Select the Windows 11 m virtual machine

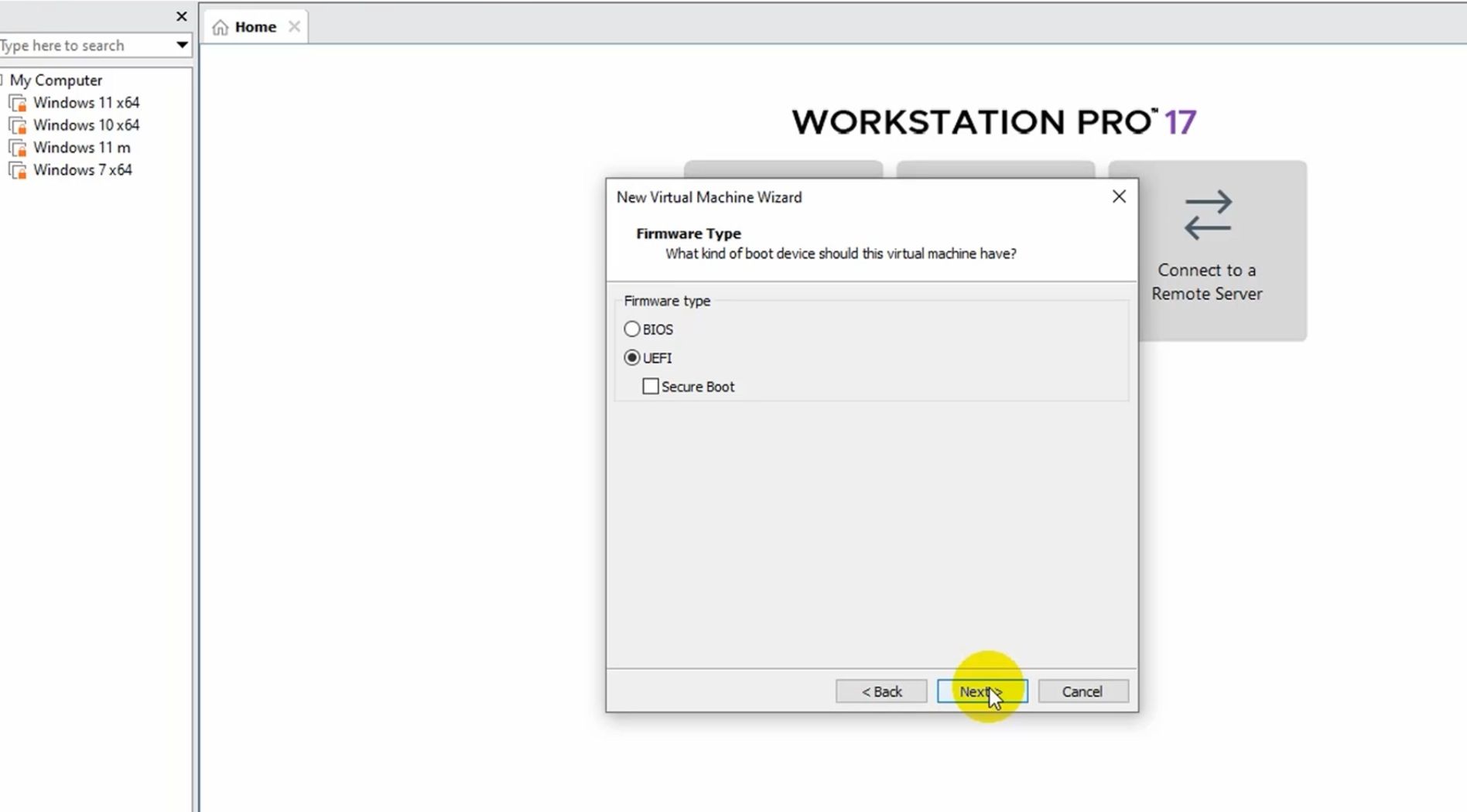[81, 148]
